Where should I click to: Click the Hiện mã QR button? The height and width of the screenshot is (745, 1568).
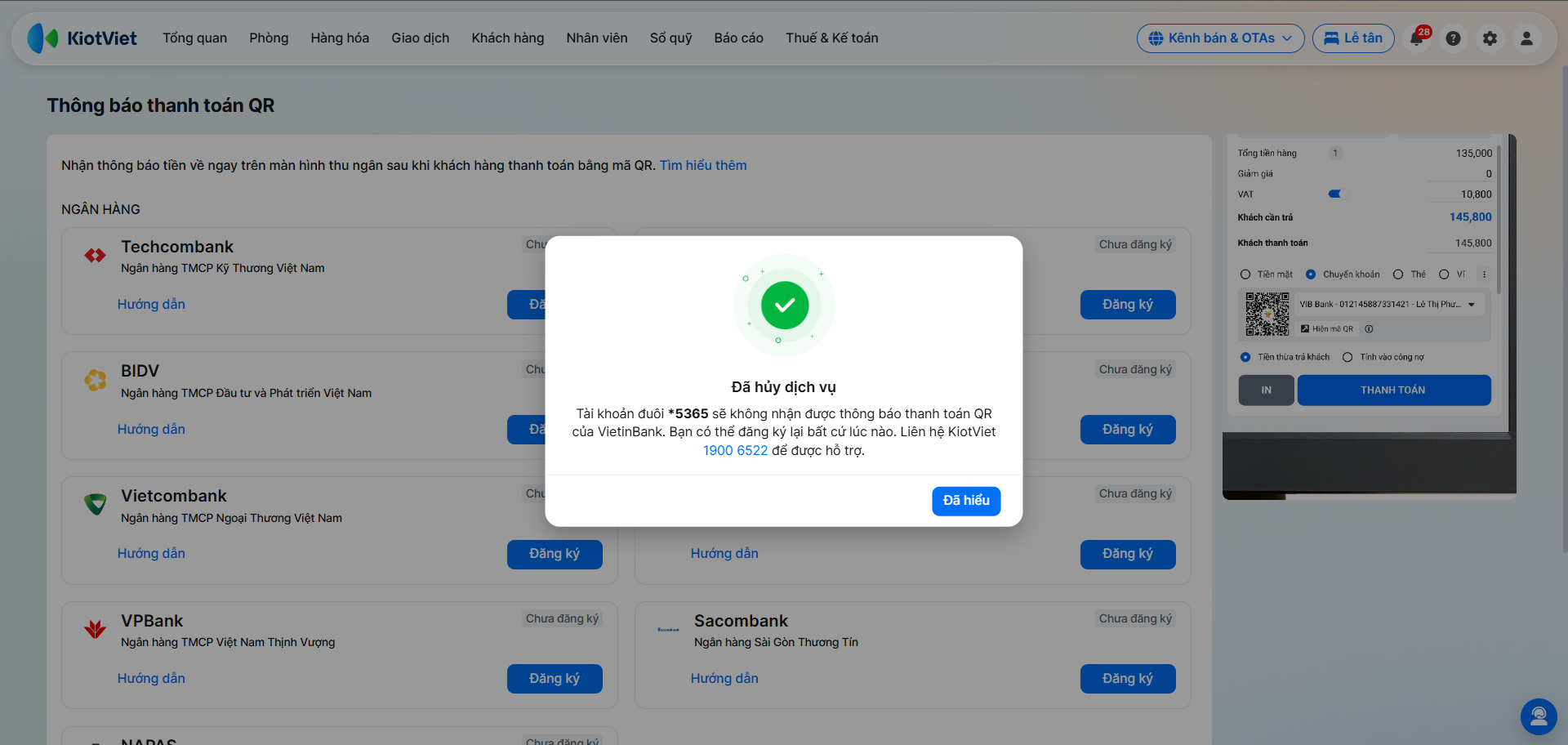pyautogui.click(x=1327, y=329)
